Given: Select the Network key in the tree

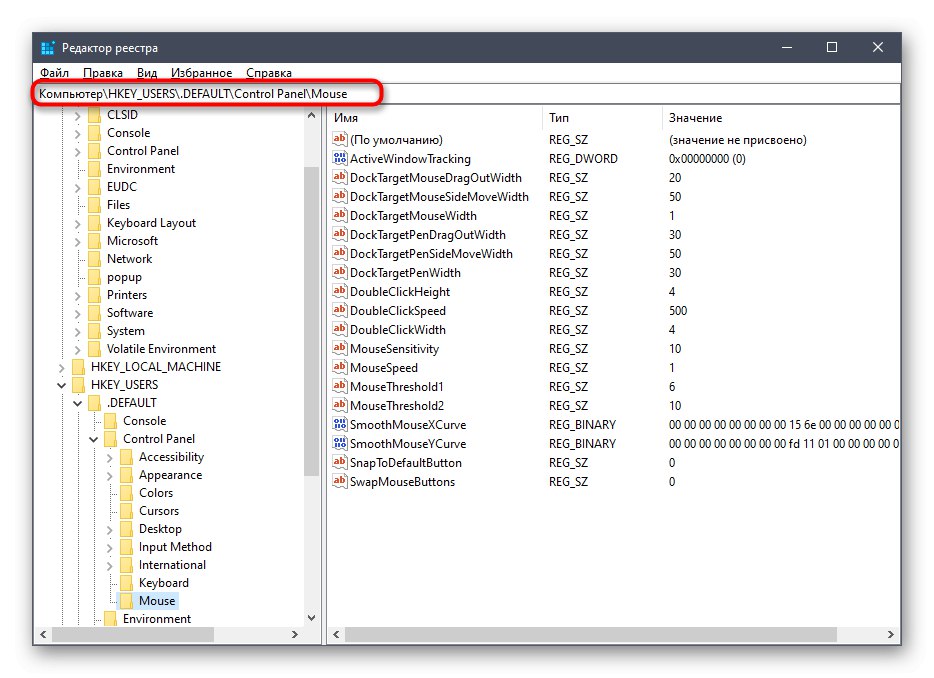Looking at the screenshot, I should (x=129, y=259).
